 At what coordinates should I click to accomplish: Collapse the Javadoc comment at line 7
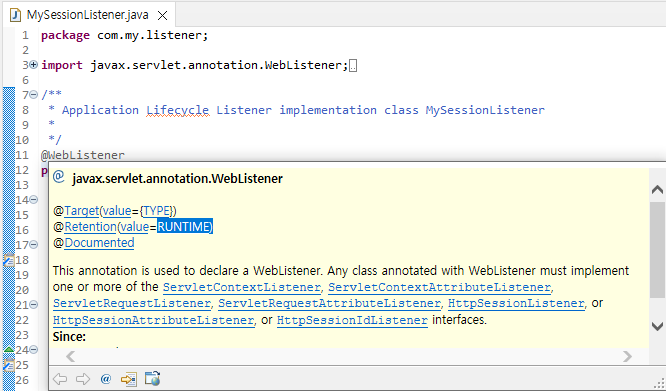point(34,95)
